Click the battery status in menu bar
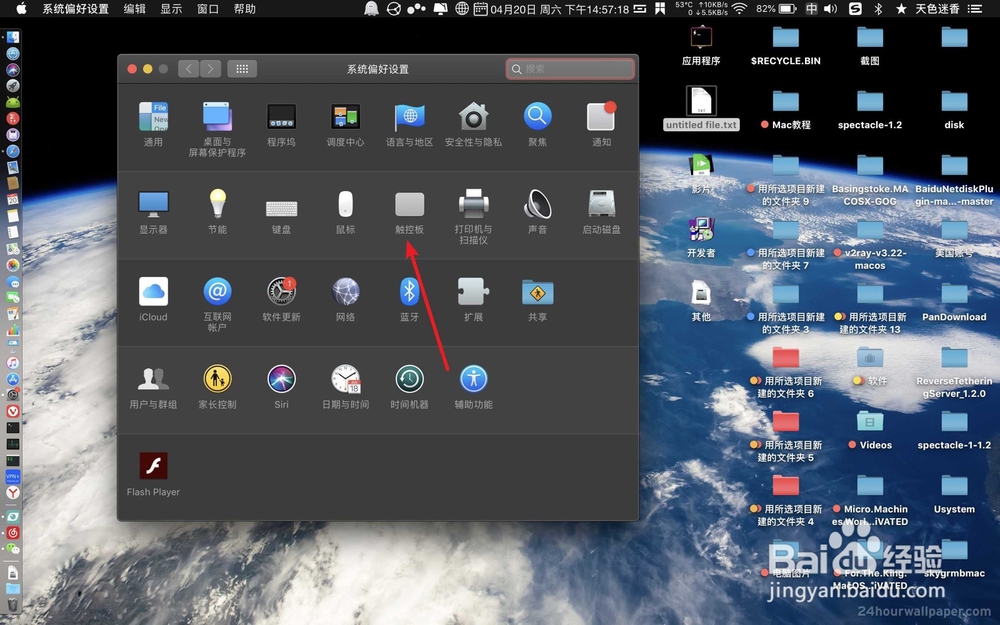 point(776,9)
